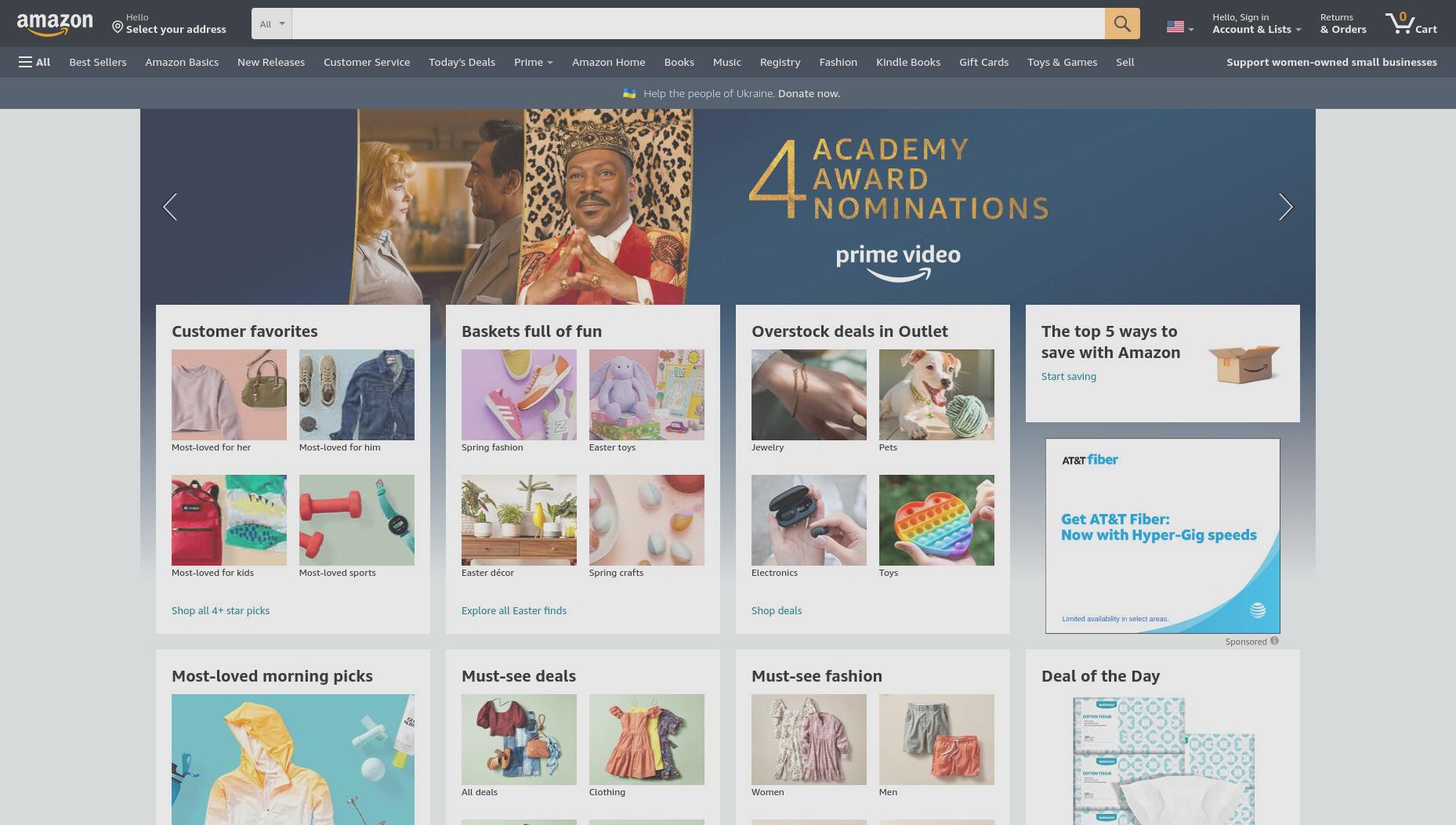Image resolution: width=1456 pixels, height=825 pixels.
Task: Click the Explore all Easter finds link
Action: [514, 610]
